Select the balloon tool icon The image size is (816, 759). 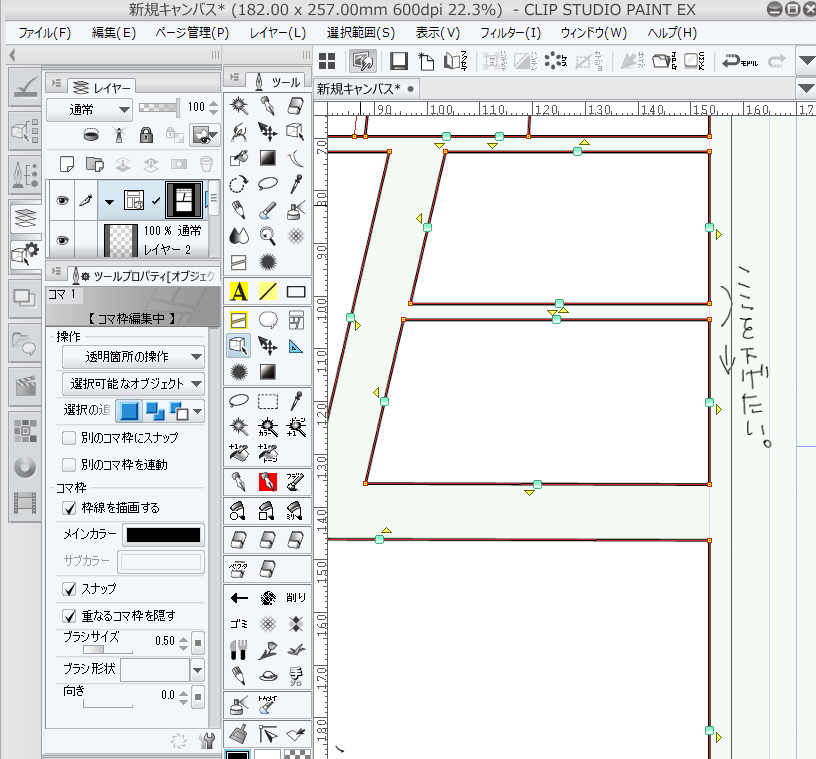click(267, 320)
